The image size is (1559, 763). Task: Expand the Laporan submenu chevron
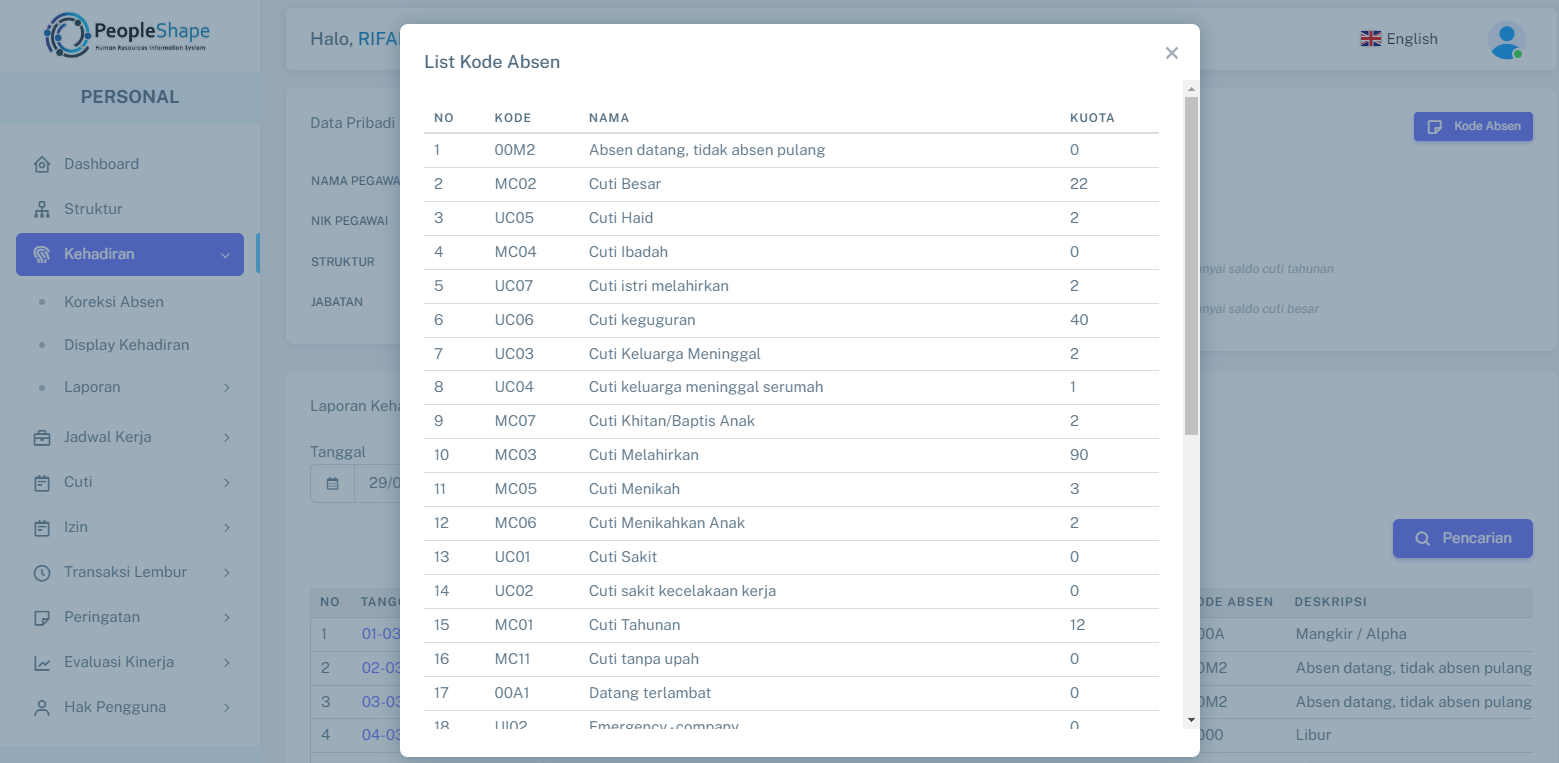coord(227,387)
